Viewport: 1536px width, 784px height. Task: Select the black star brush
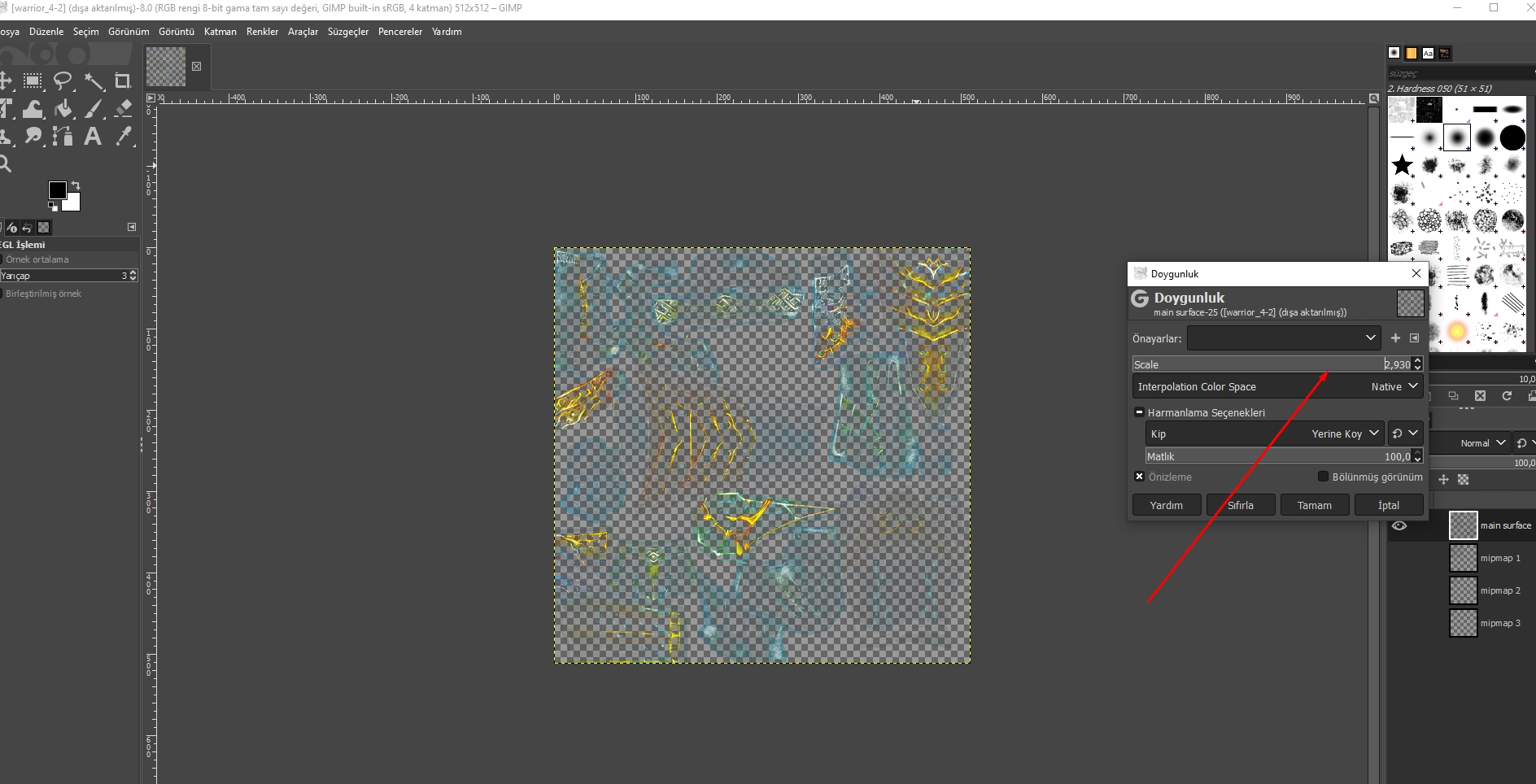coord(1403,165)
